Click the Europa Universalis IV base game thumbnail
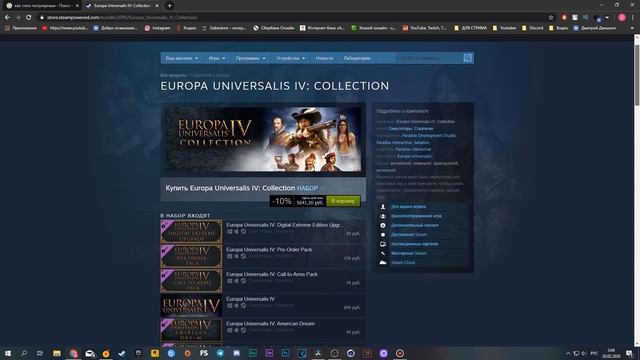 tap(191, 305)
